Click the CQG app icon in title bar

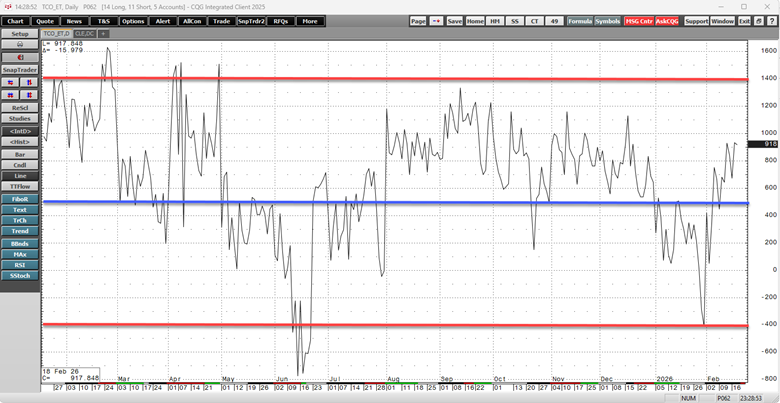[x=6, y=6]
